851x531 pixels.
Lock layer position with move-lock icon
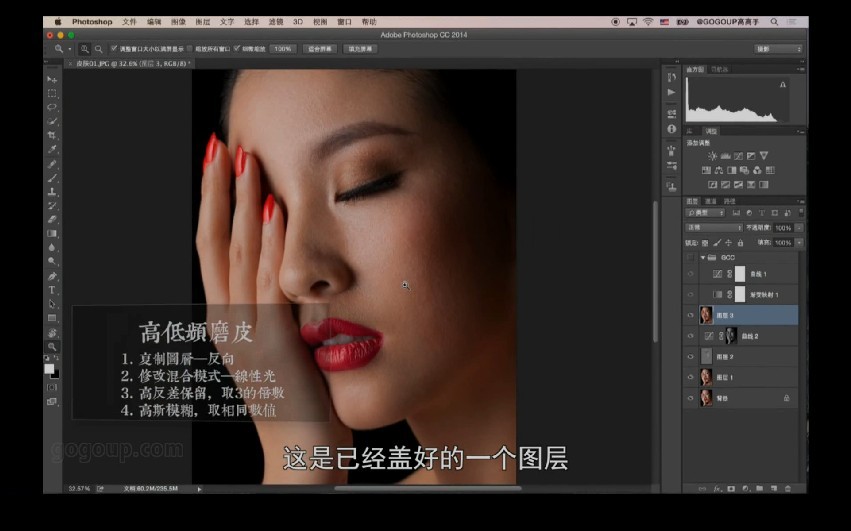[x=728, y=243]
